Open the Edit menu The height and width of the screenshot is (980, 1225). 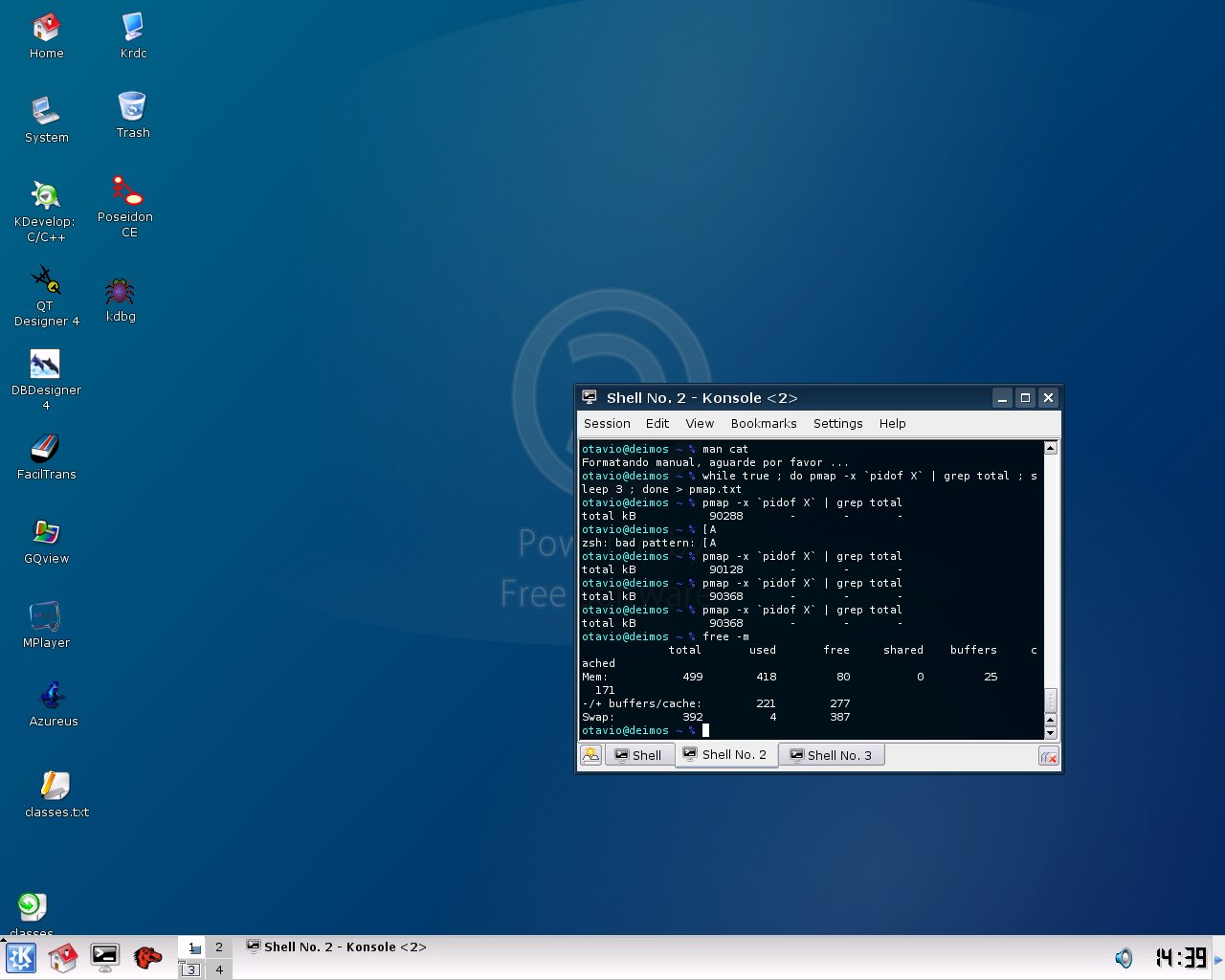657,423
